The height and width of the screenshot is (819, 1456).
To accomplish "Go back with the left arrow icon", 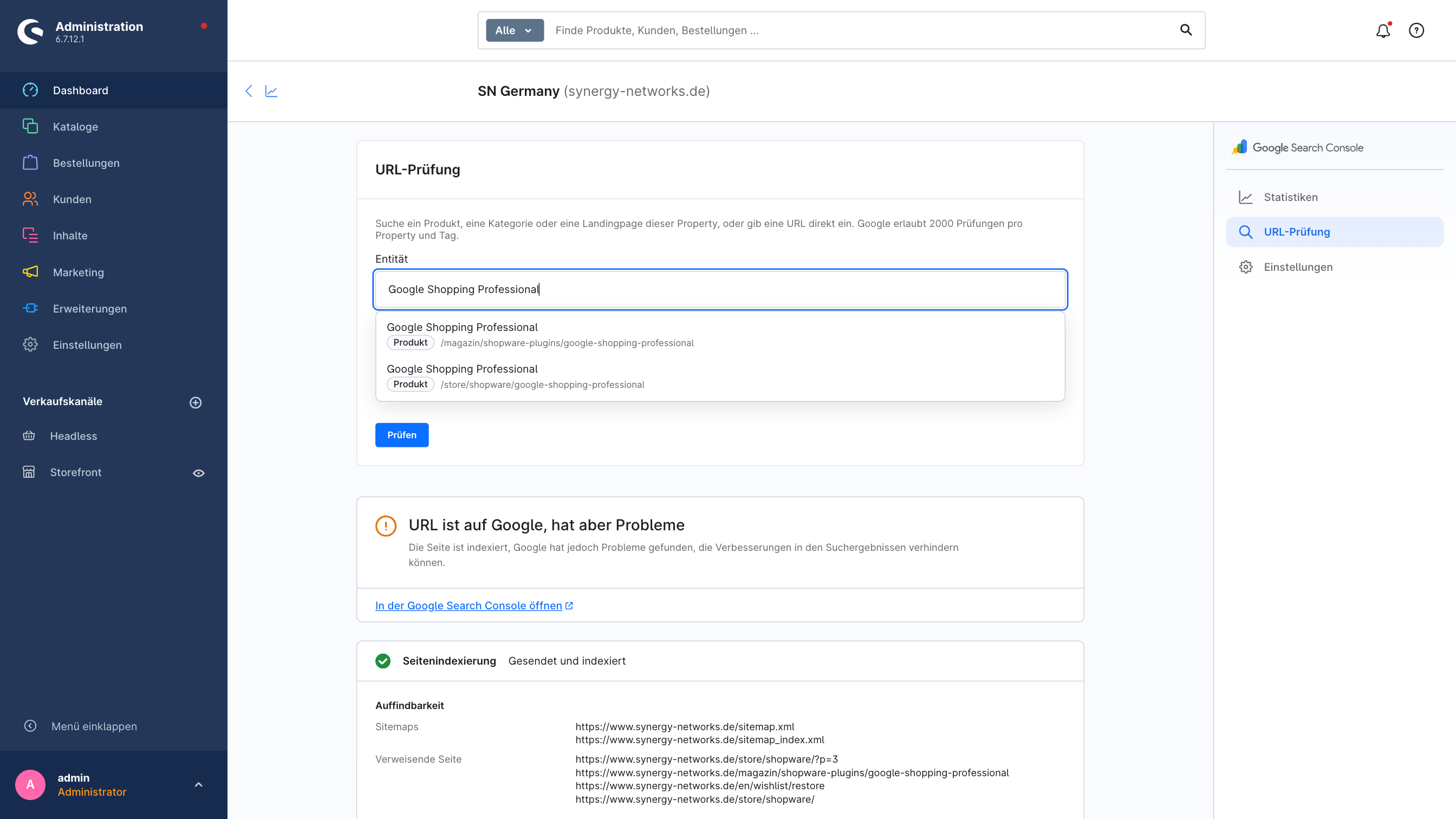I will tap(249, 91).
